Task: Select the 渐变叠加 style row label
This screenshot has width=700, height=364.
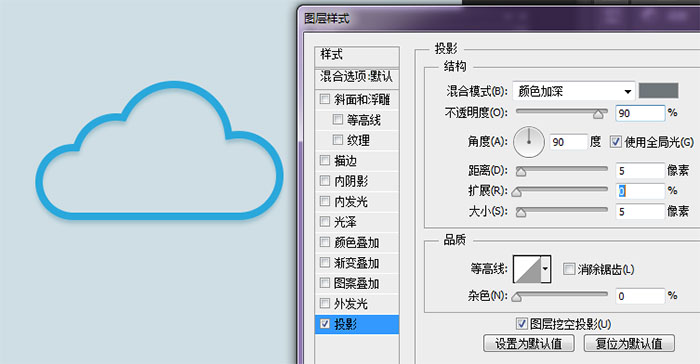Action: pos(357,263)
